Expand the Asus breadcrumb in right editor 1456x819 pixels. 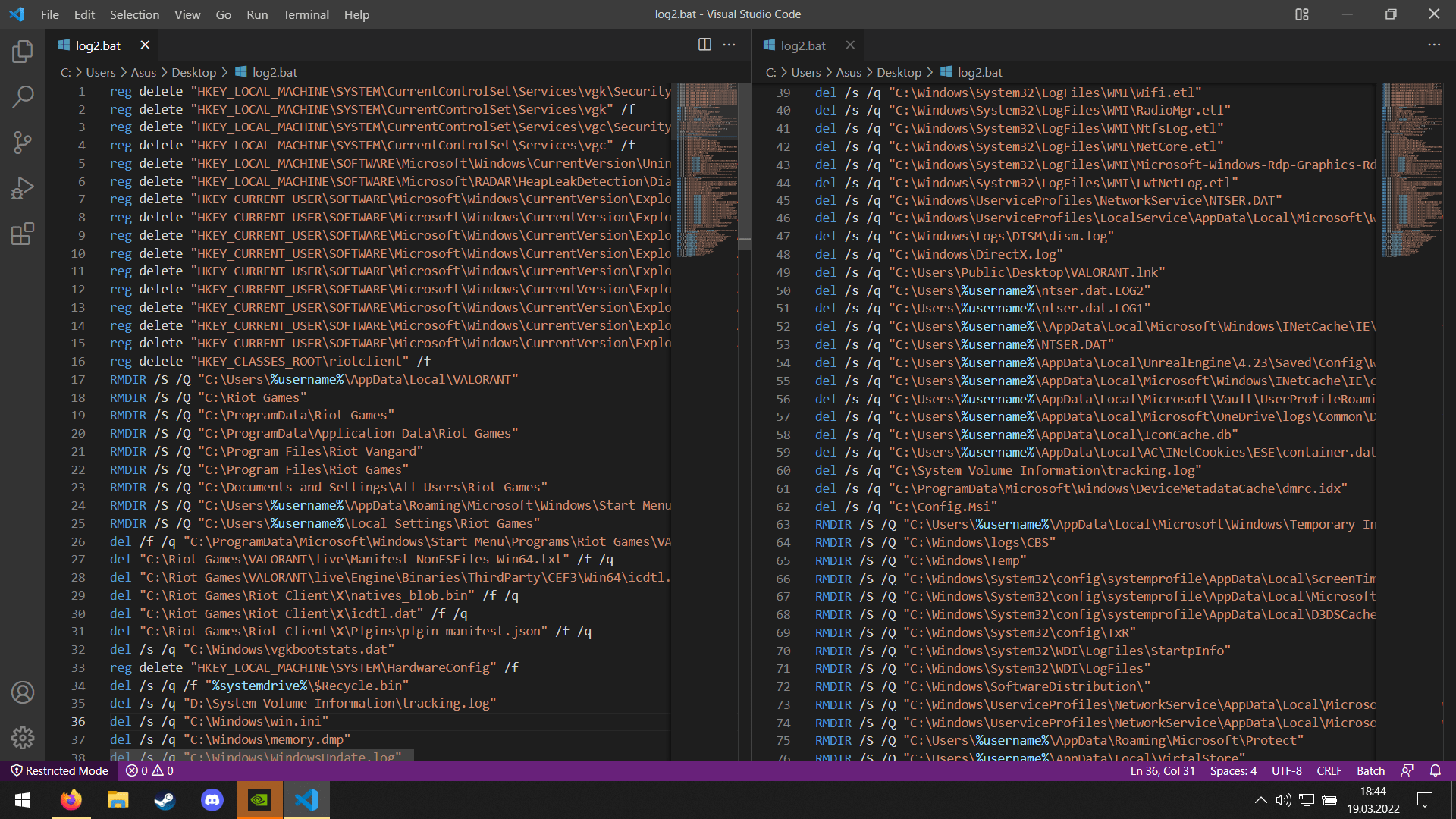[849, 72]
